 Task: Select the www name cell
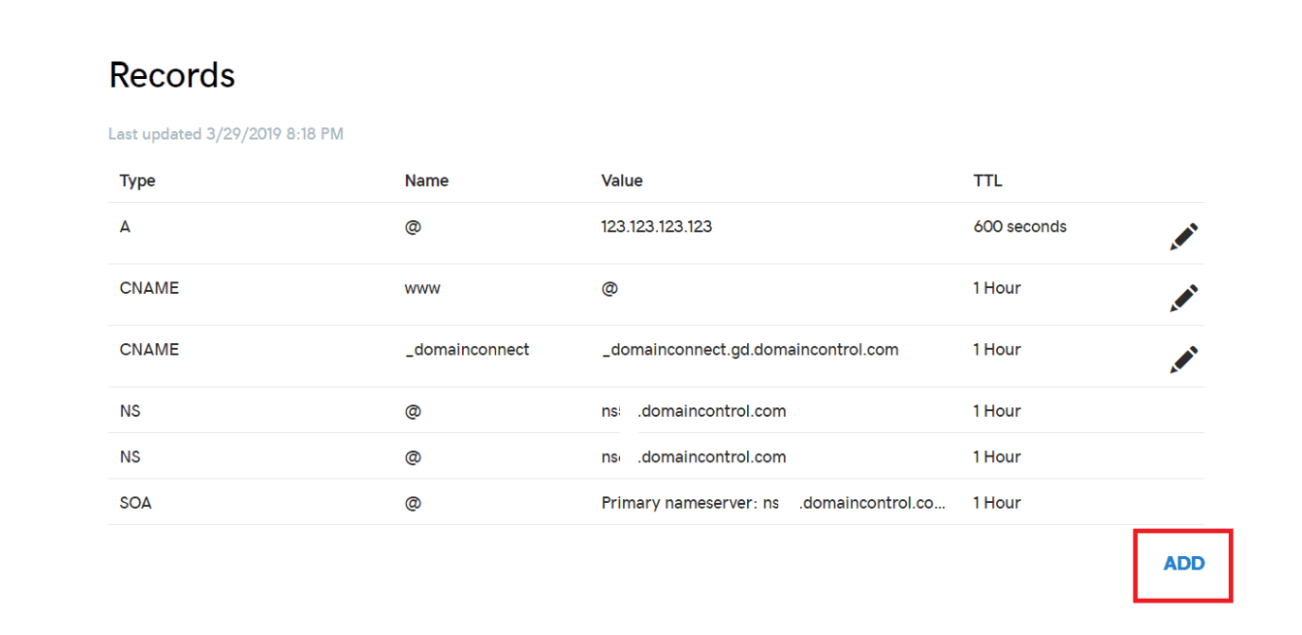[422, 288]
